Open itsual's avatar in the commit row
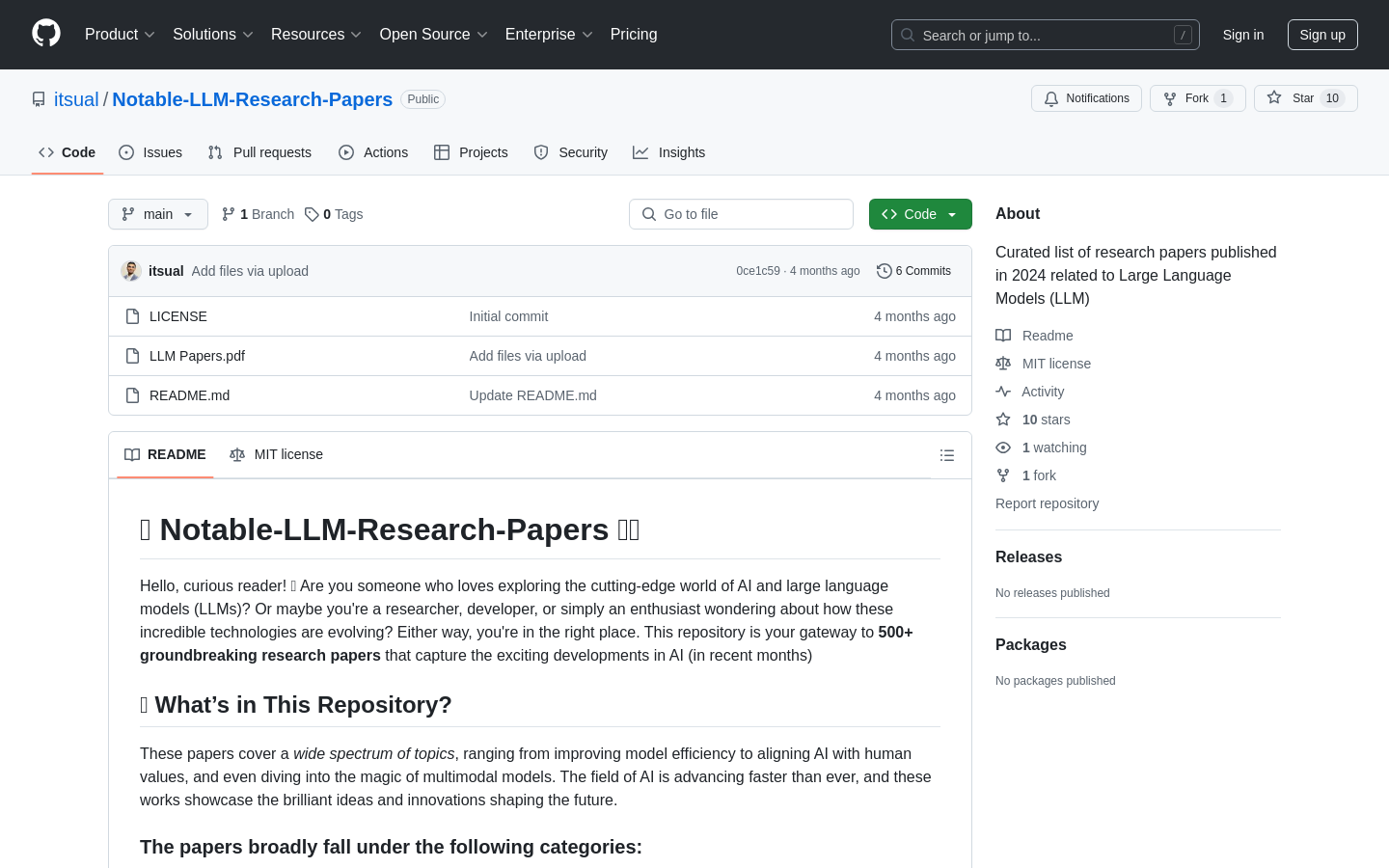 point(131,271)
